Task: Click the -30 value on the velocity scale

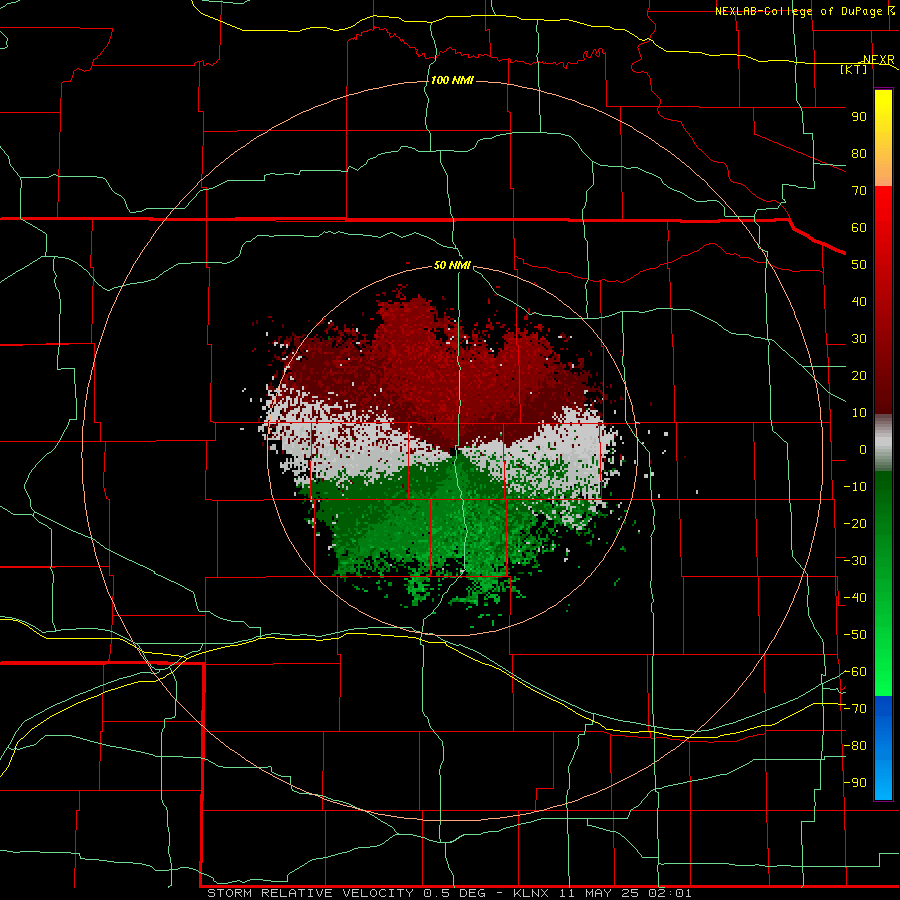Action: click(855, 560)
